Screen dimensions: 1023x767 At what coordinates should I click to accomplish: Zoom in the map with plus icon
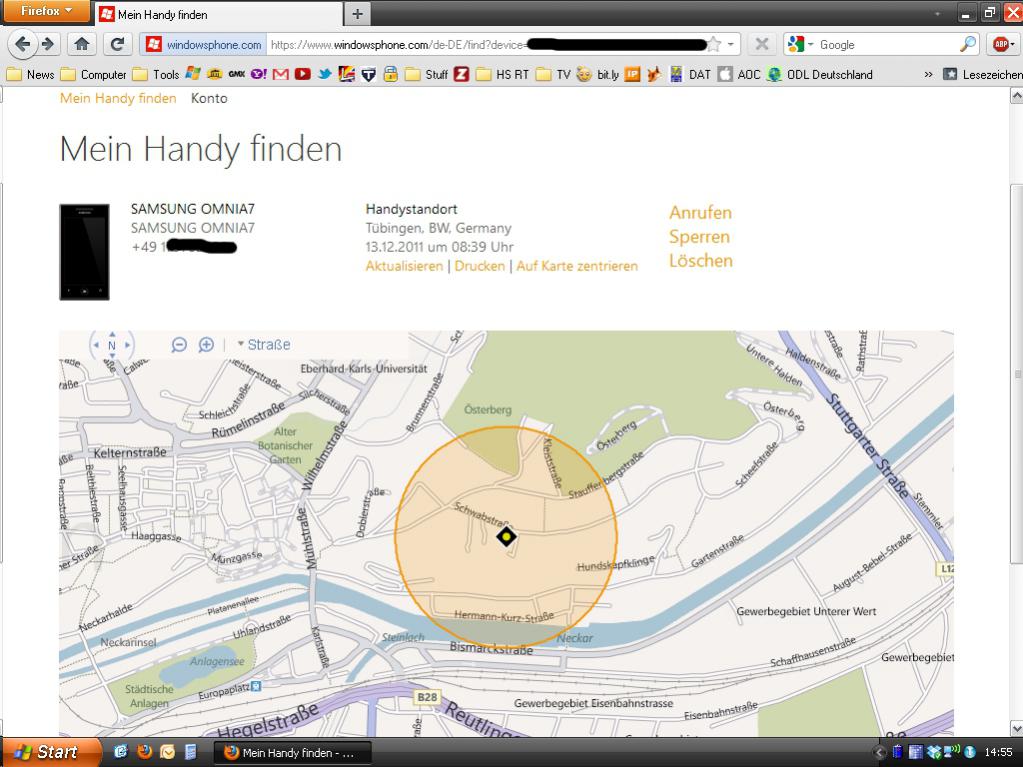point(206,344)
